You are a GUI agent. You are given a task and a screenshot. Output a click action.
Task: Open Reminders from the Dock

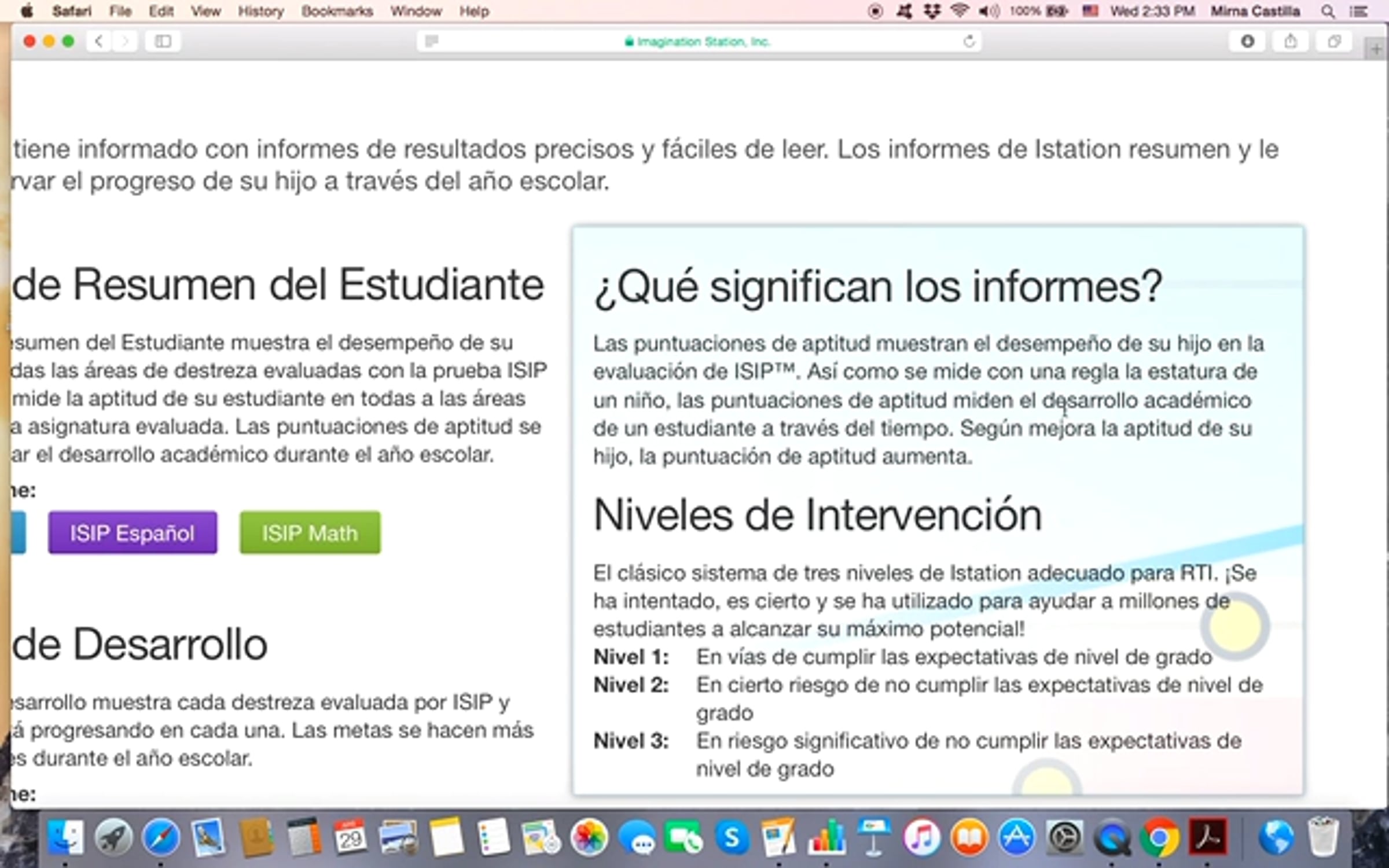coord(494,837)
